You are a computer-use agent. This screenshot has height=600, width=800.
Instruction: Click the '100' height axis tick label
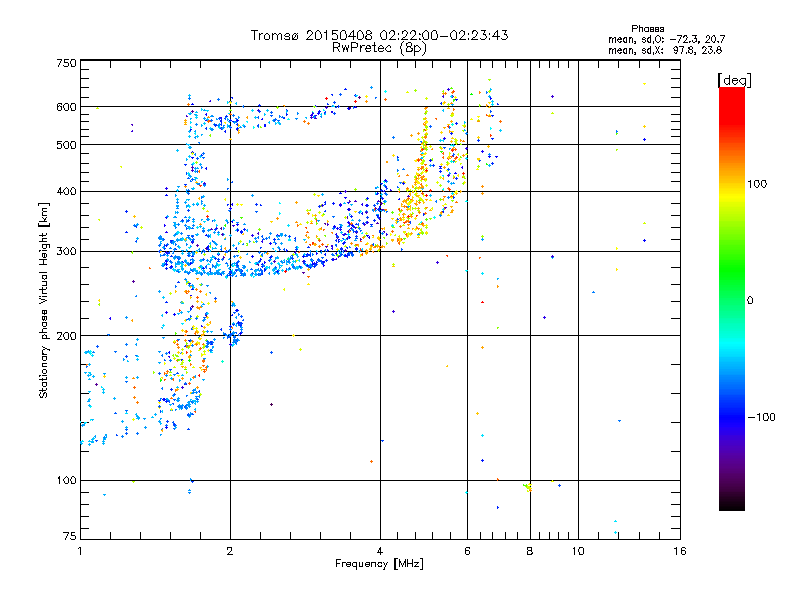click(x=66, y=480)
